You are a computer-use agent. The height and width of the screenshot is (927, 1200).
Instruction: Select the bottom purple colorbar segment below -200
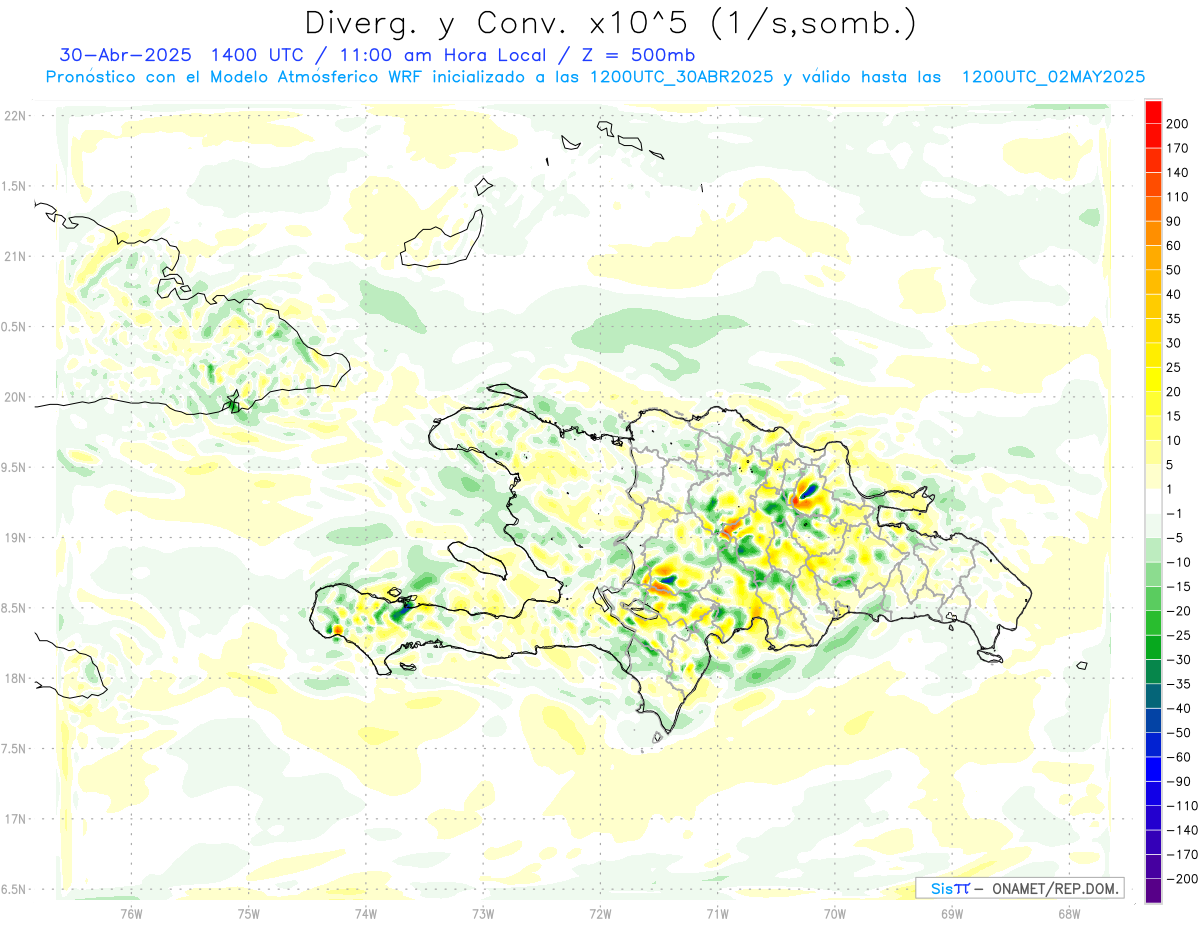[1153, 891]
